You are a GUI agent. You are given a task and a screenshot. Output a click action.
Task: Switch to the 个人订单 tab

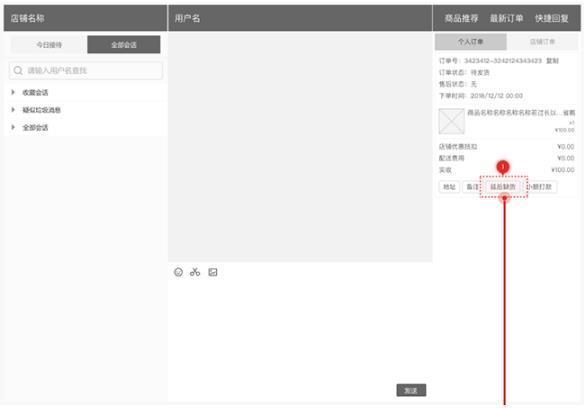(470, 42)
